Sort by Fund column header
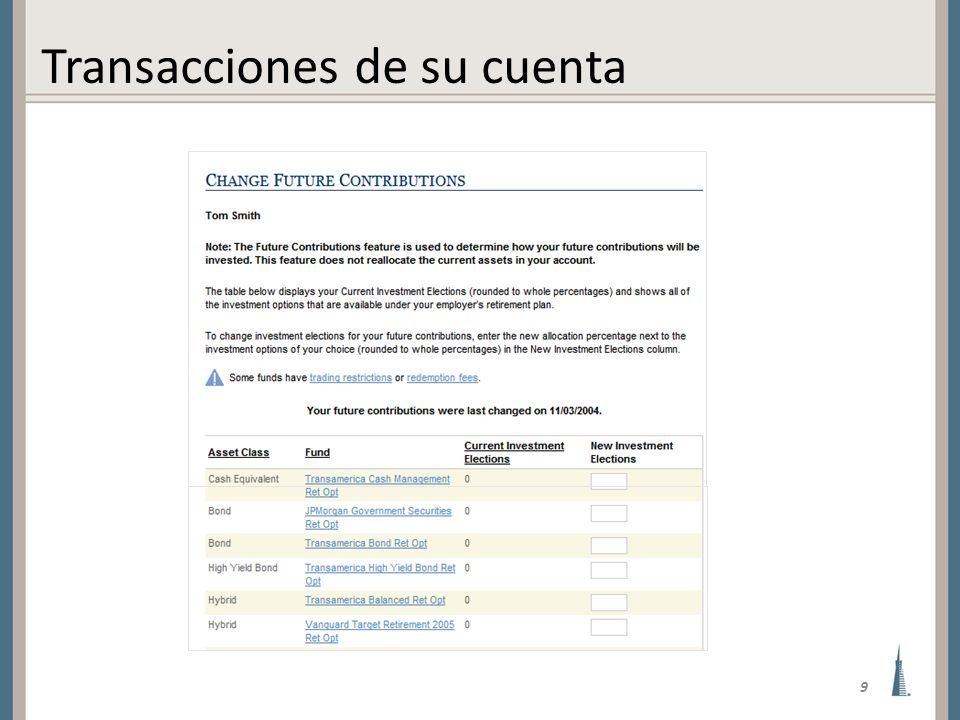 click(x=317, y=452)
